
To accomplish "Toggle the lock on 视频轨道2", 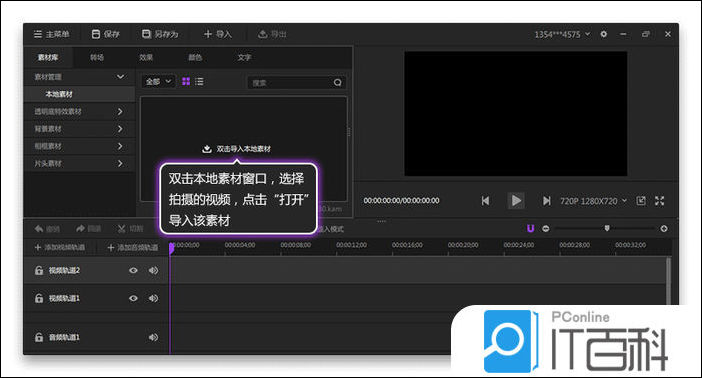I will 39,271.
